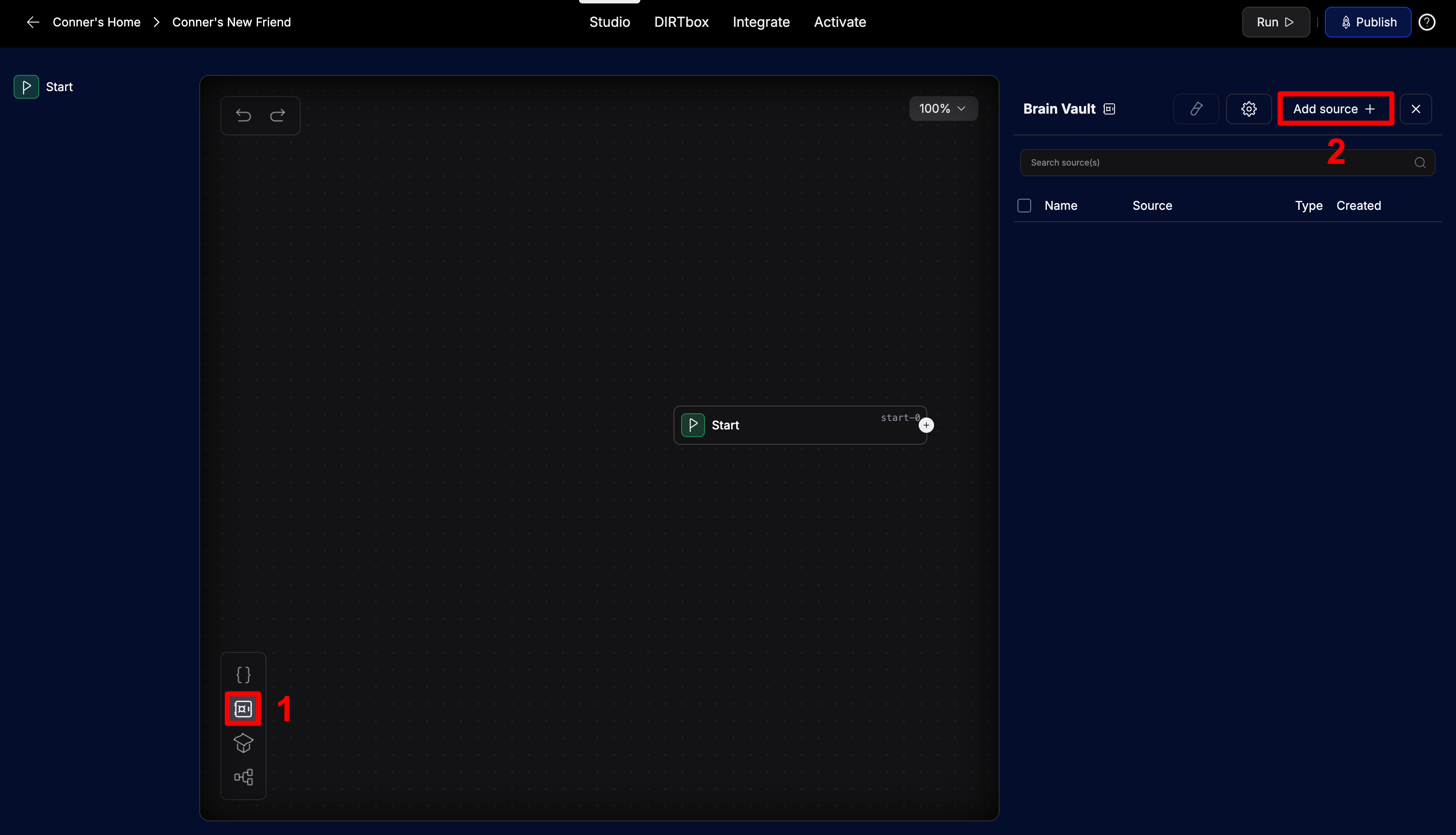The height and width of the screenshot is (835, 1456).
Task: Click the test tube icon in the Brain Vault panel
Action: (1196, 109)
